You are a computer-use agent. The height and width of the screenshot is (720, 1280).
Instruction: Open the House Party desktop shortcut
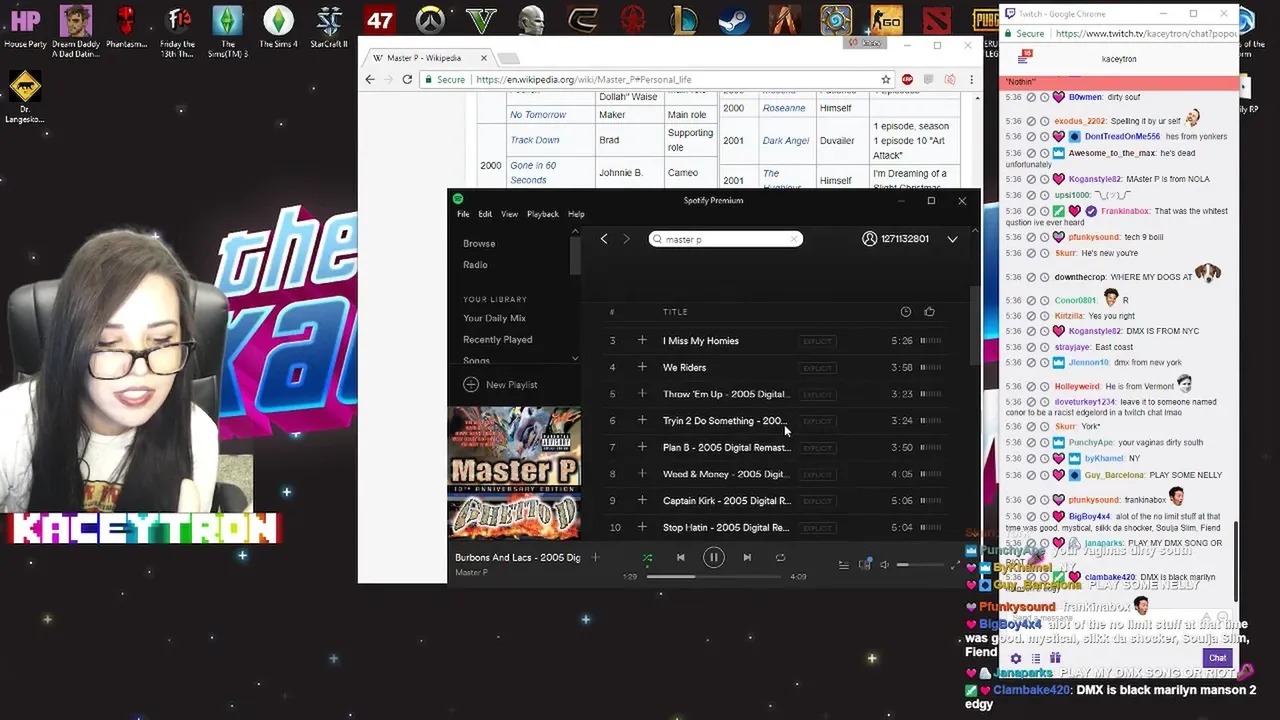[25, 26]
